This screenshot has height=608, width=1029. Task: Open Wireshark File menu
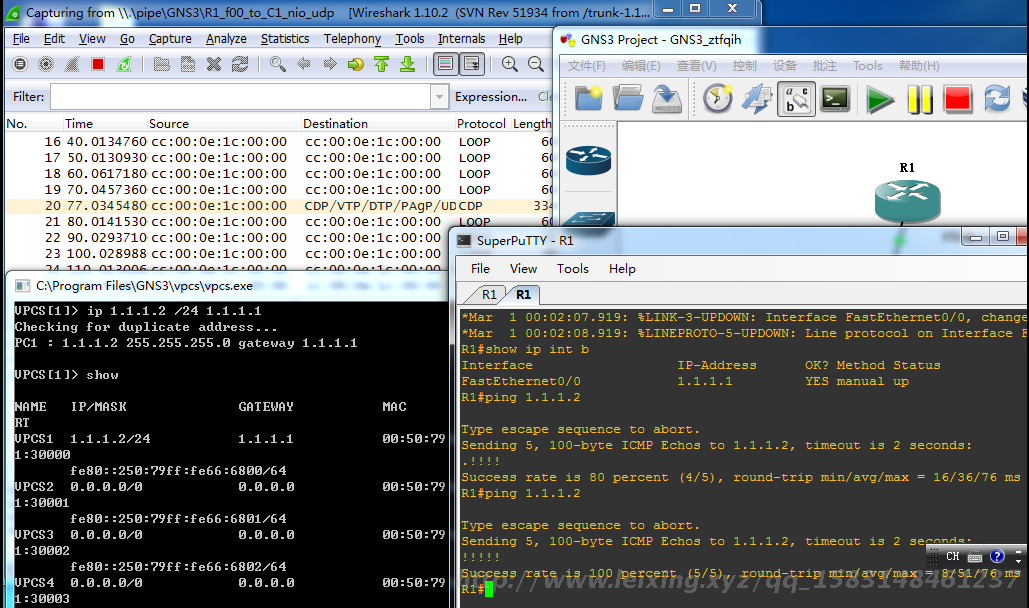21,39
